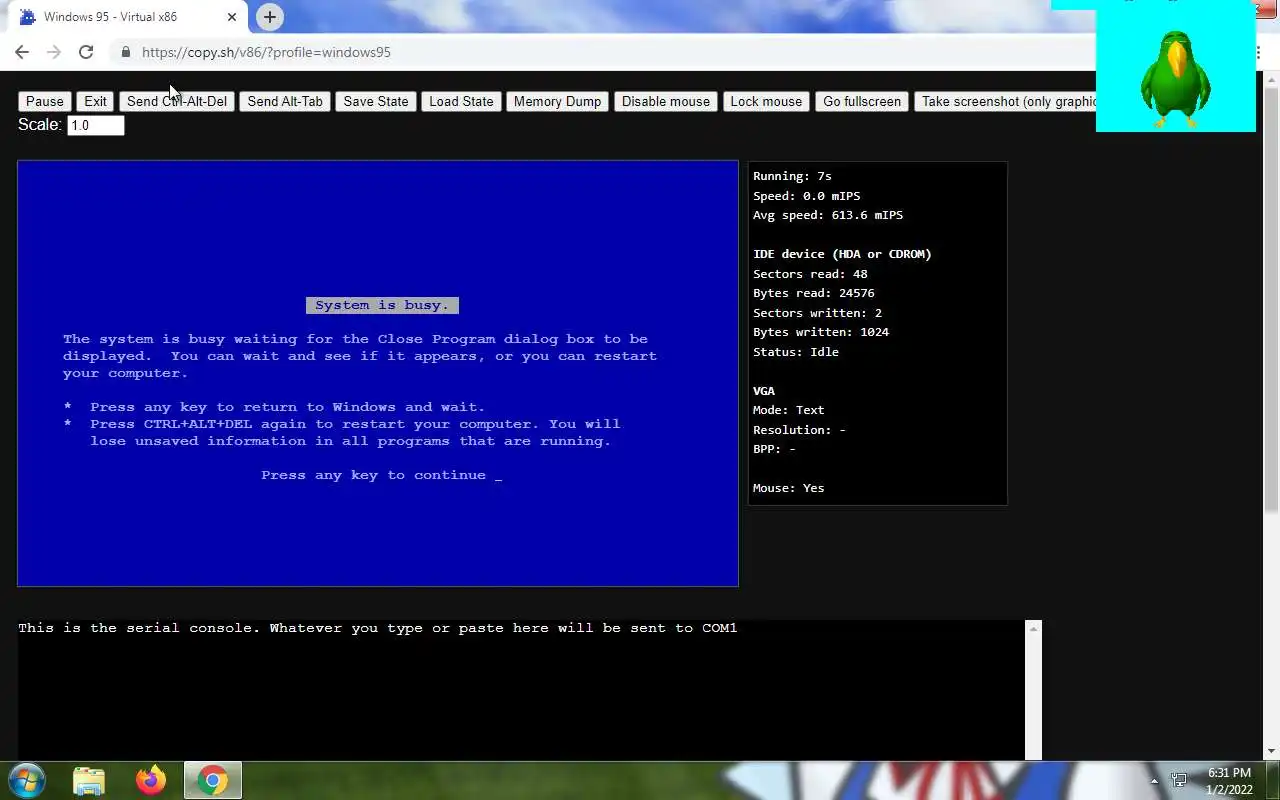Click the 'Mouse: Yes' text
This screenshot has width=1280, height=800.
(x=789, y=488)
